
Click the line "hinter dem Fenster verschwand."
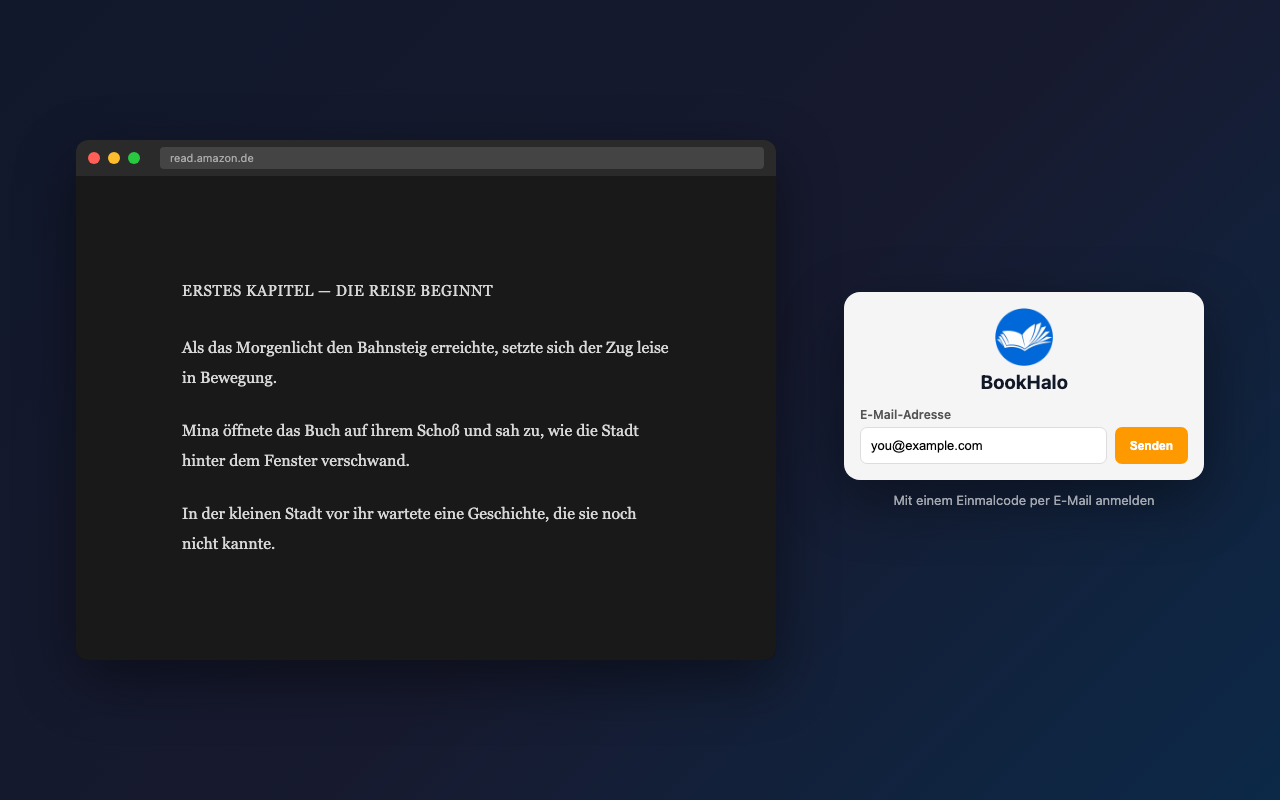[296, 462]
